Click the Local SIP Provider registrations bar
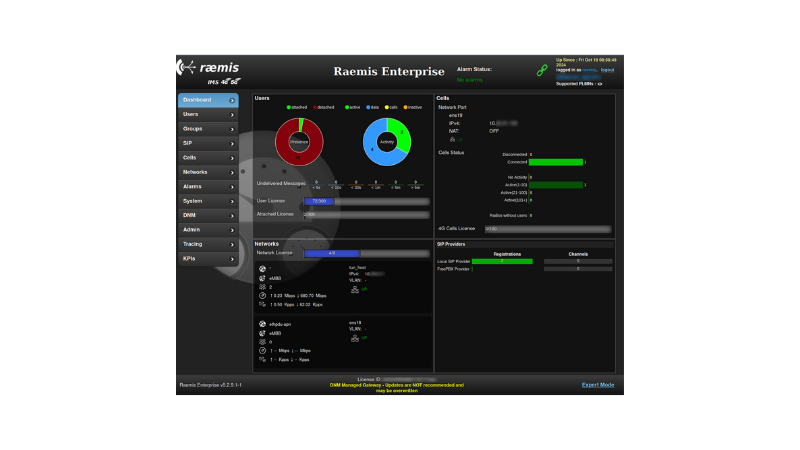 [502, 261]
